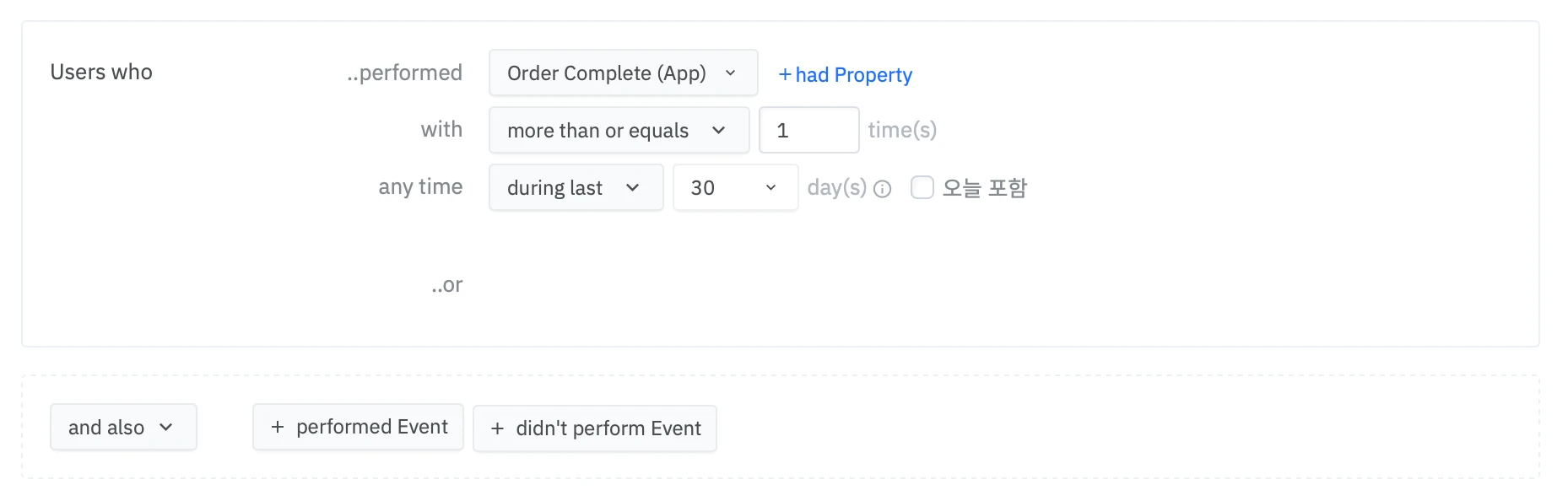Click the chevron arrow in the 30 selector

pyautogui.click(x=770, y=188)
